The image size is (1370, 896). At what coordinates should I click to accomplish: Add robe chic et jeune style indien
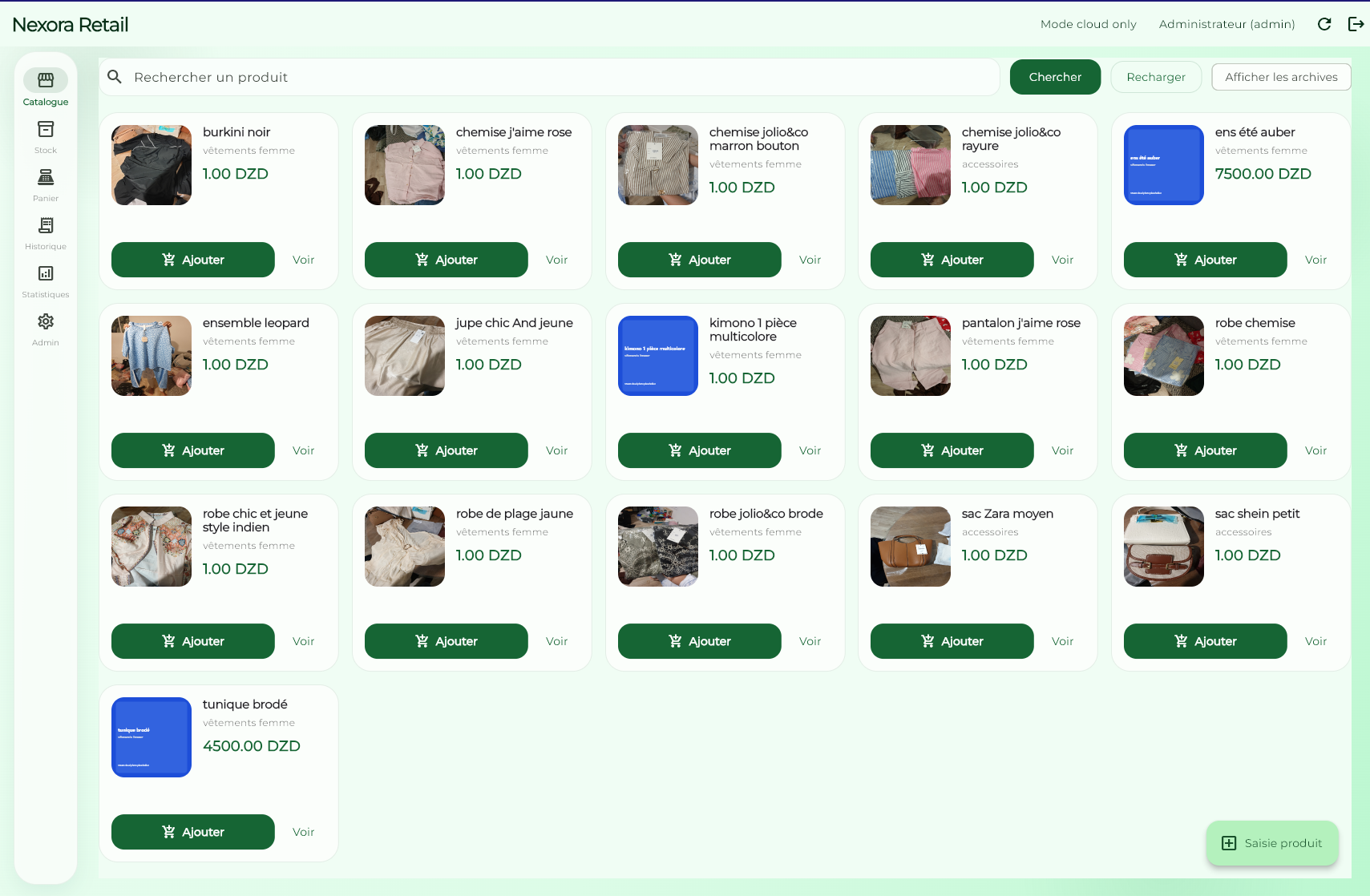(x=193, y=641)
